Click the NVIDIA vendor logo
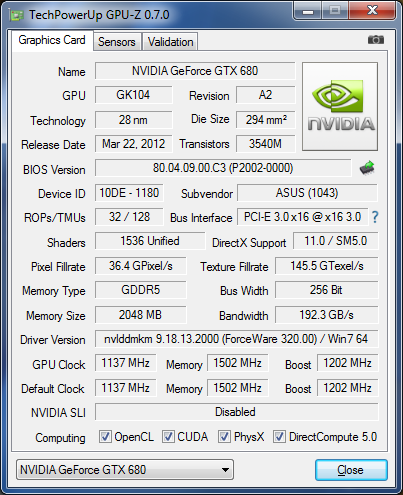Viewport: 403px width, 495px height. [x=340, y=106]
